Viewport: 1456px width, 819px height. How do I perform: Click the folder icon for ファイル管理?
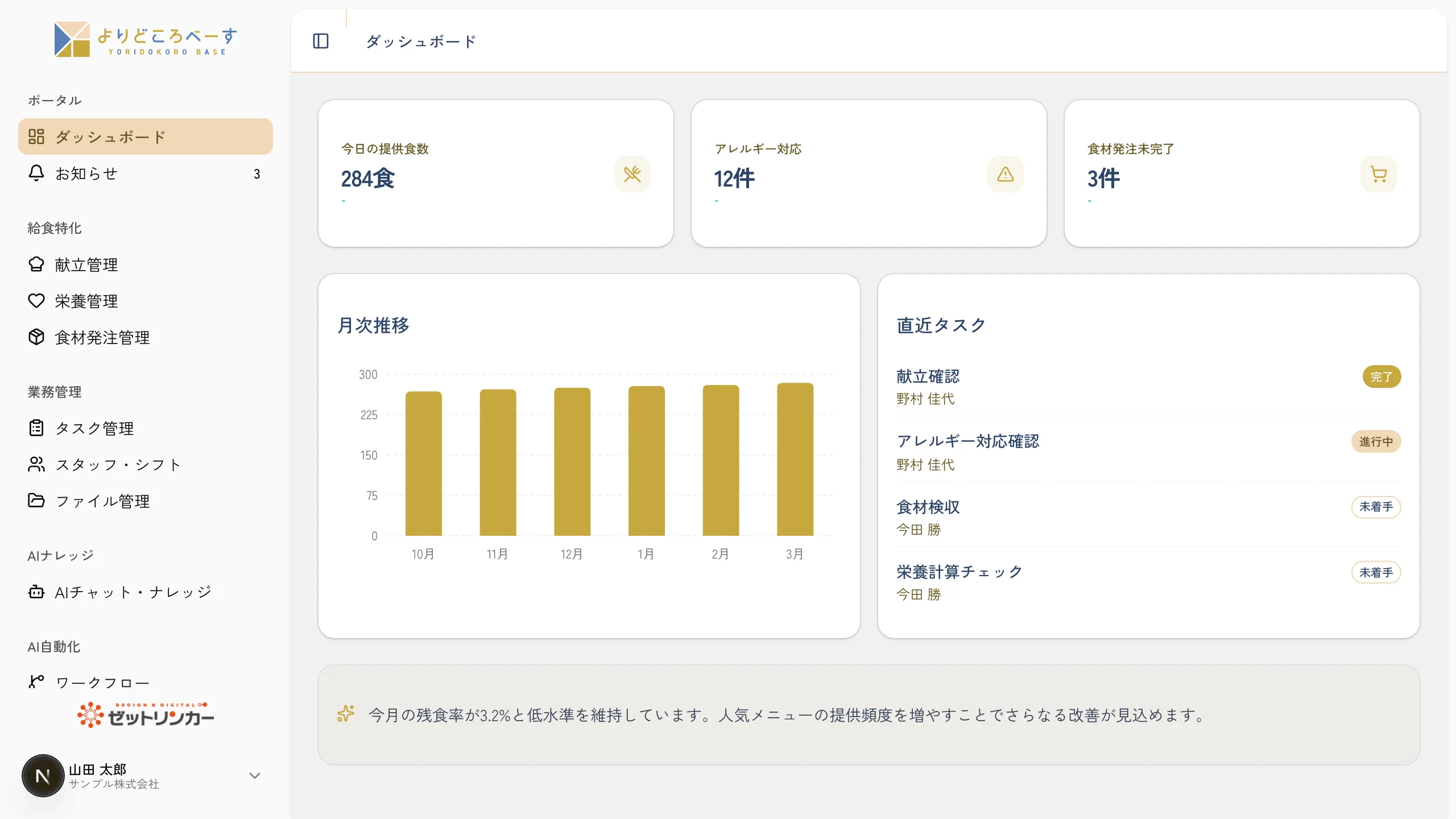click(x=36, y=500)
